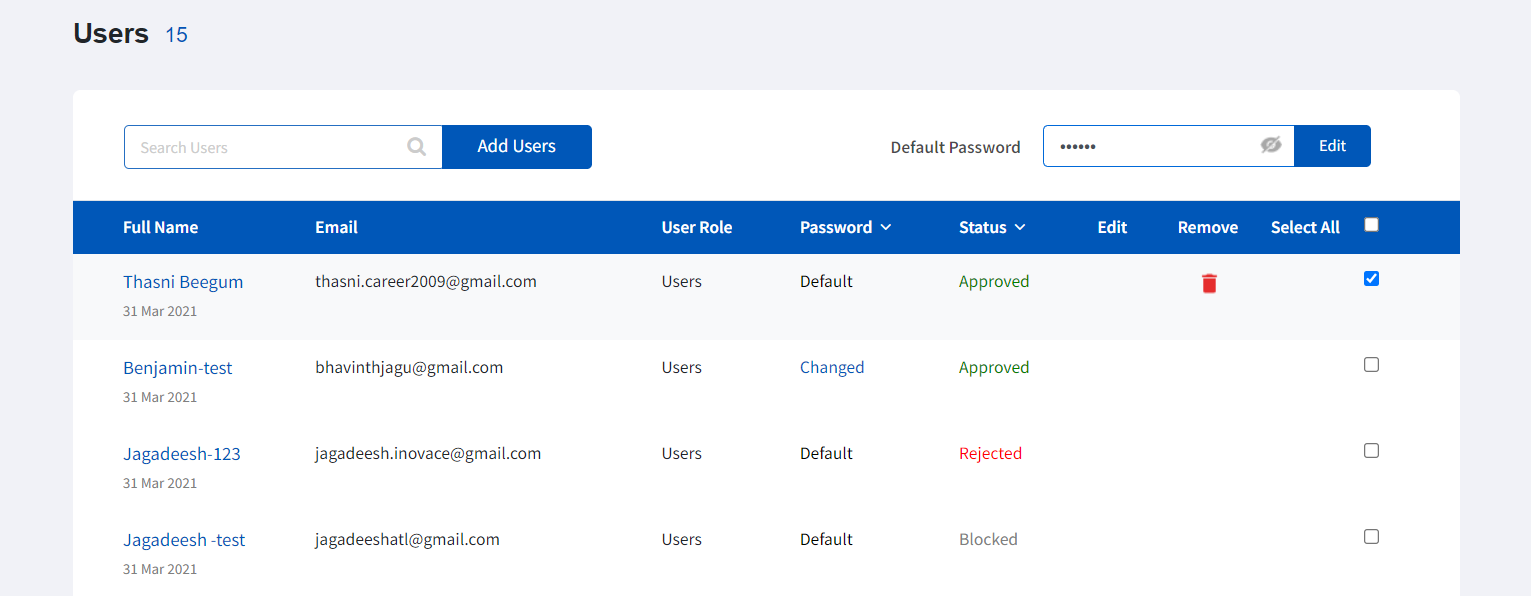Expand the Password column filter dropdown
This screenshot has height=596, width=1531.
886,228
